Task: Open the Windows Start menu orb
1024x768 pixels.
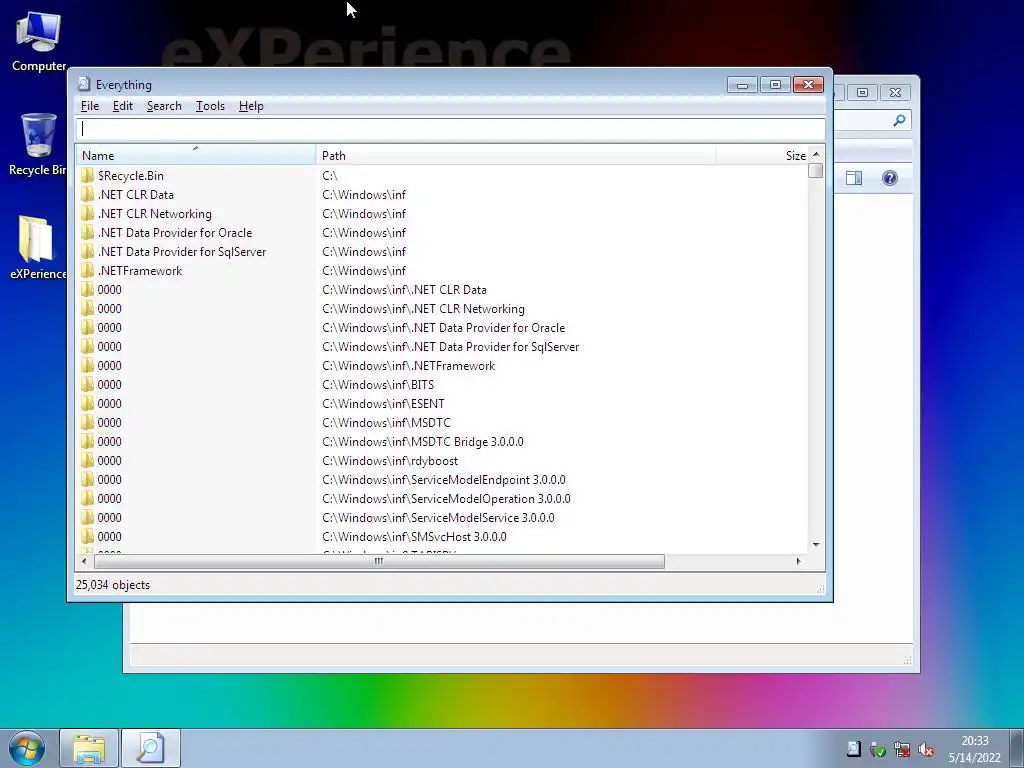Action: click(27, 749)
